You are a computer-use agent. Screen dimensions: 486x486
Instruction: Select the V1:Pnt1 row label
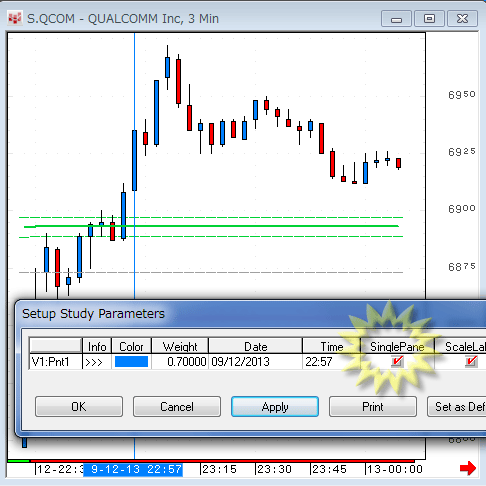55,362
